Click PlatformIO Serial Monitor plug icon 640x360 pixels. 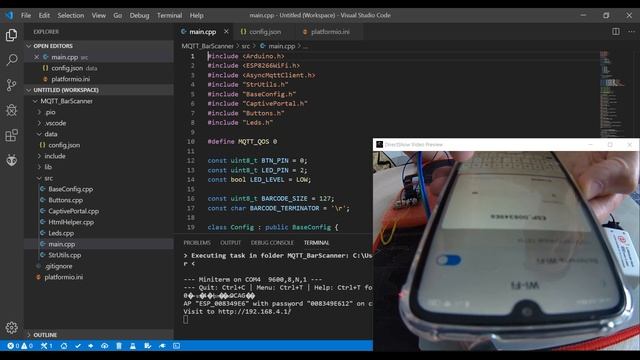pyautogui.click(x=162, y=346)
